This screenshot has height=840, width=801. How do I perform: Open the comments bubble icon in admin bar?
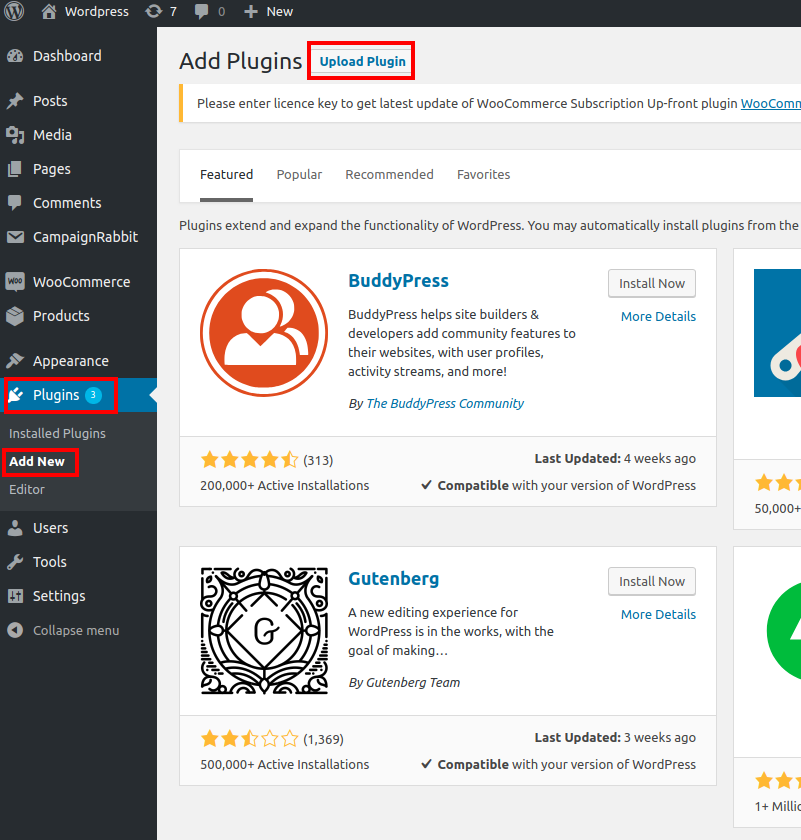pyautogui.click(x=201, y=12)
